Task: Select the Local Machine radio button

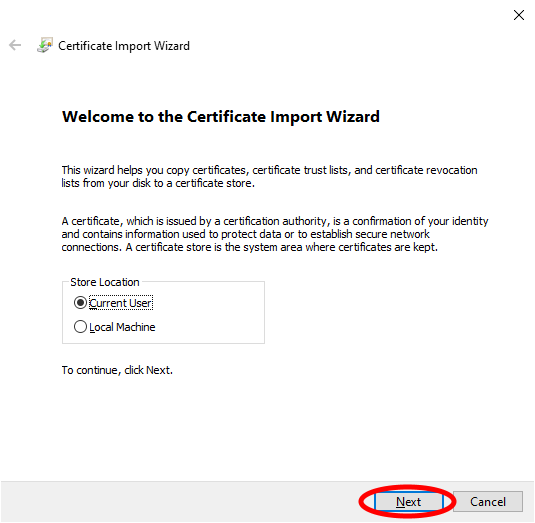Action: (x=80, y=327)
